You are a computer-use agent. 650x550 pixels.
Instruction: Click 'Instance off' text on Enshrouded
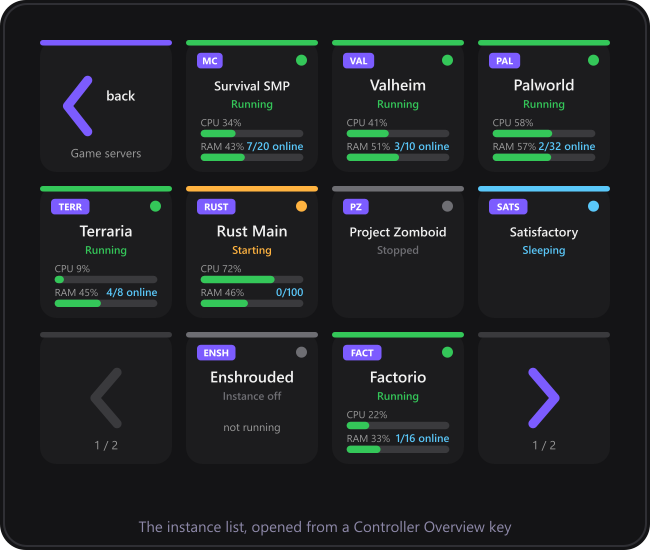click(252, 396)
